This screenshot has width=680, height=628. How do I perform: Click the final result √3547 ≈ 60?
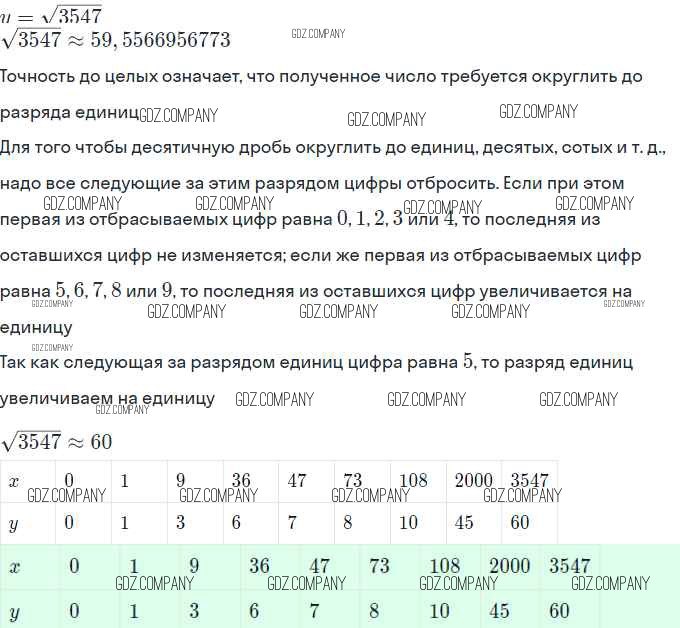[x=57, y=441]
